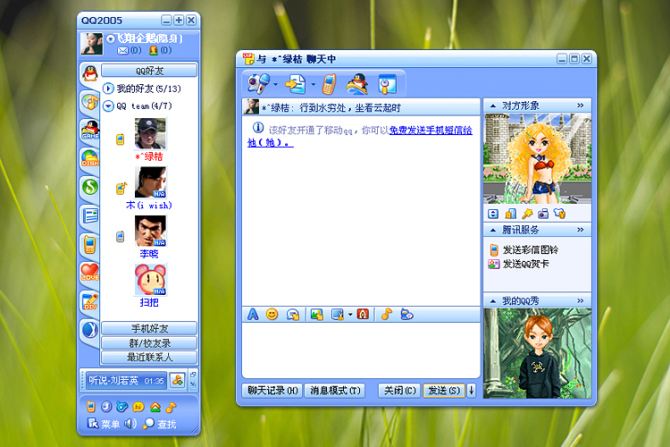
Task: Click the first up-down arrow icon under avatar
Action: click(x=493, y=213)
